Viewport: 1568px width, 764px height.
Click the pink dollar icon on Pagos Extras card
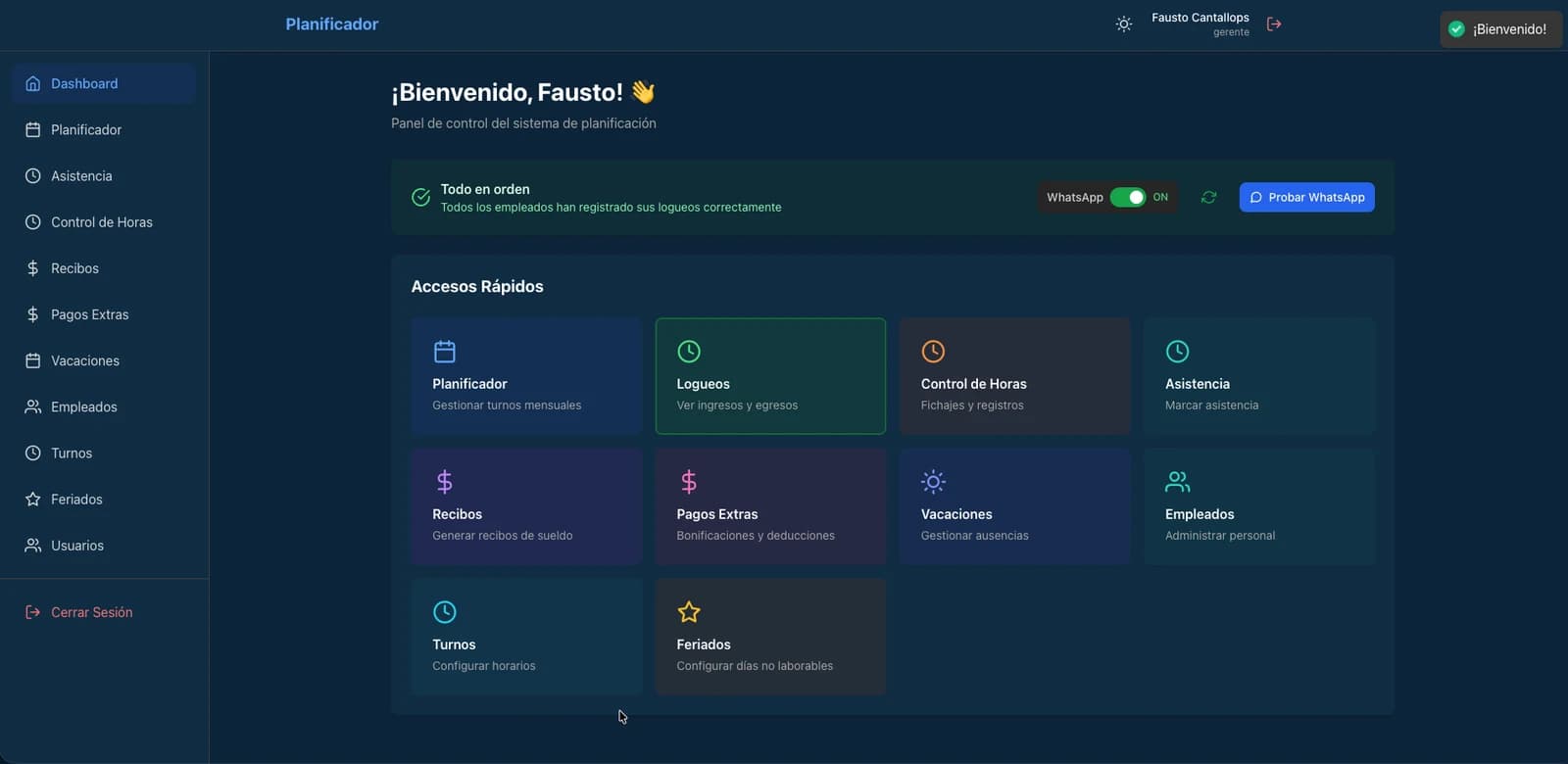point(689,481)
